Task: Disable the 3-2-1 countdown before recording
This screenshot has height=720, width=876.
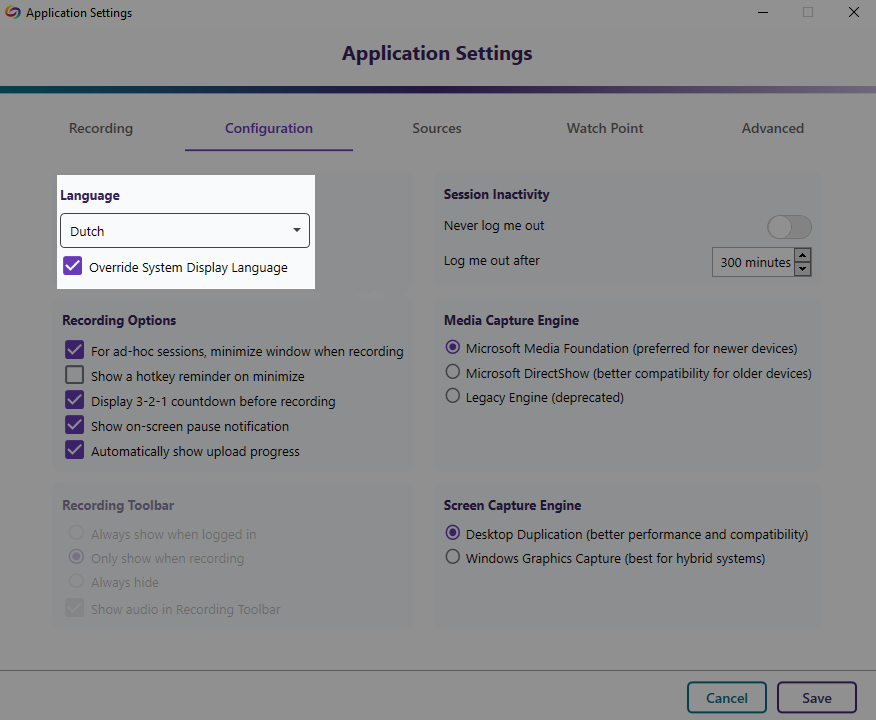Action: click(74, 399)
